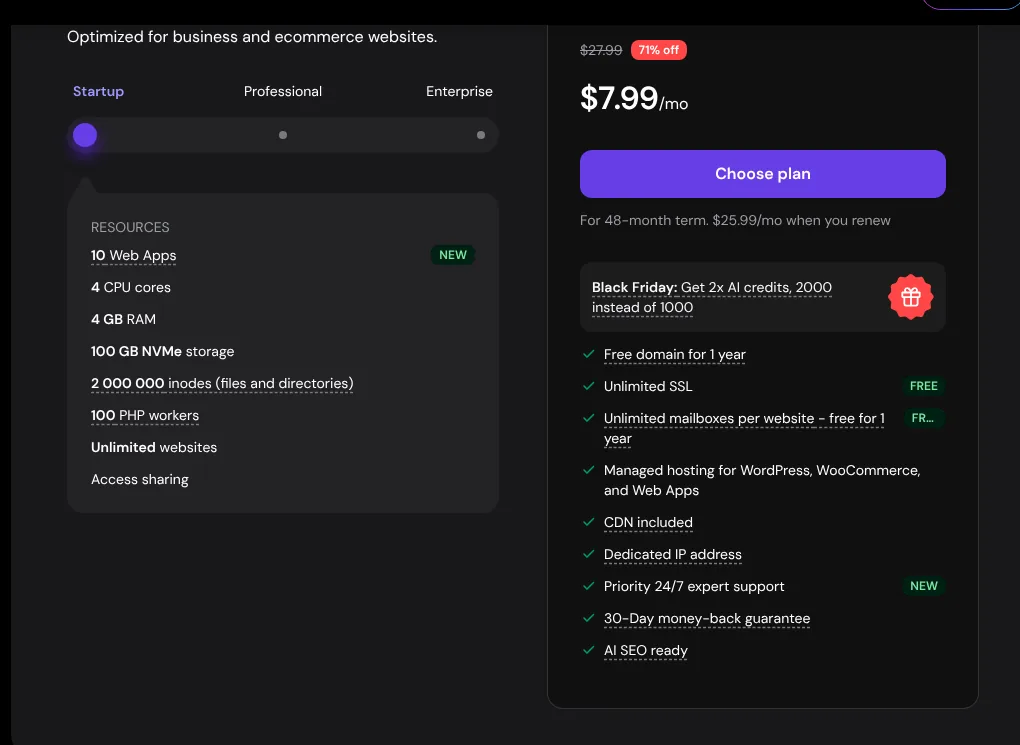
Task: Click the Unlimited websites text
Action: [x=154, y=448]
